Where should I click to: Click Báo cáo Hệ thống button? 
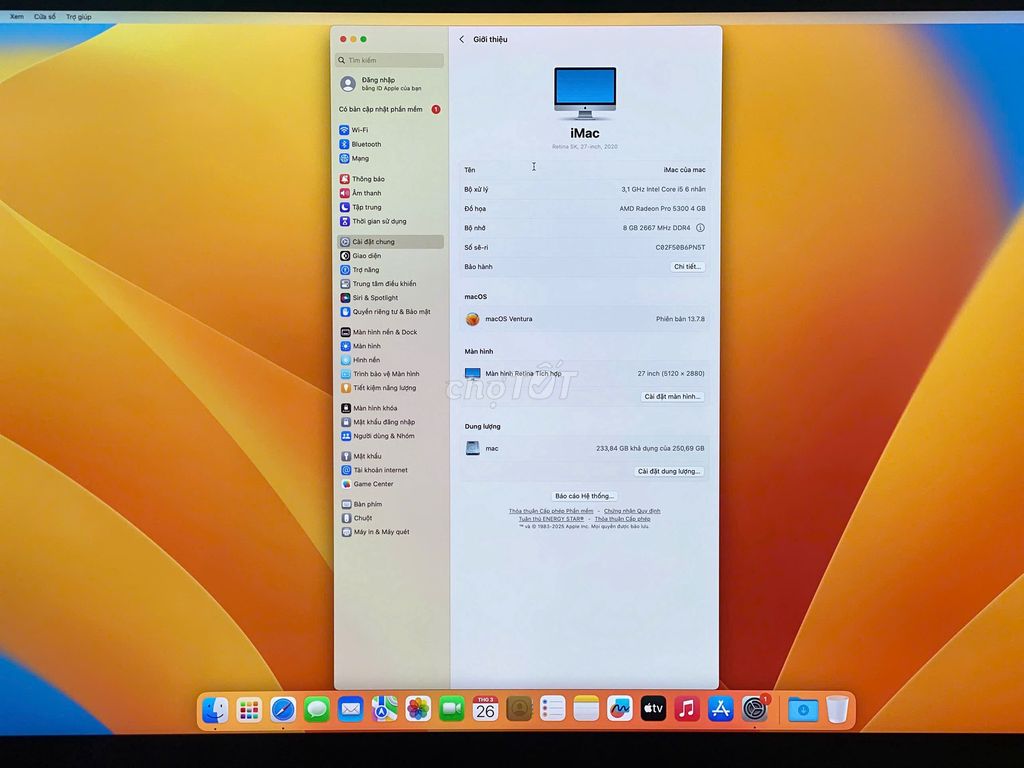584,496
